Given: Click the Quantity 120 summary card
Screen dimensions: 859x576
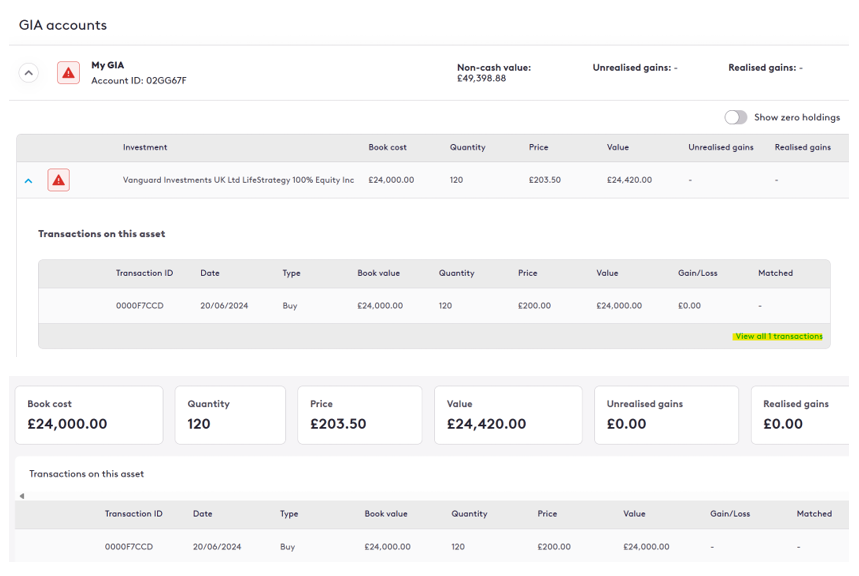Looking at the screenshot, I should 230,415.
